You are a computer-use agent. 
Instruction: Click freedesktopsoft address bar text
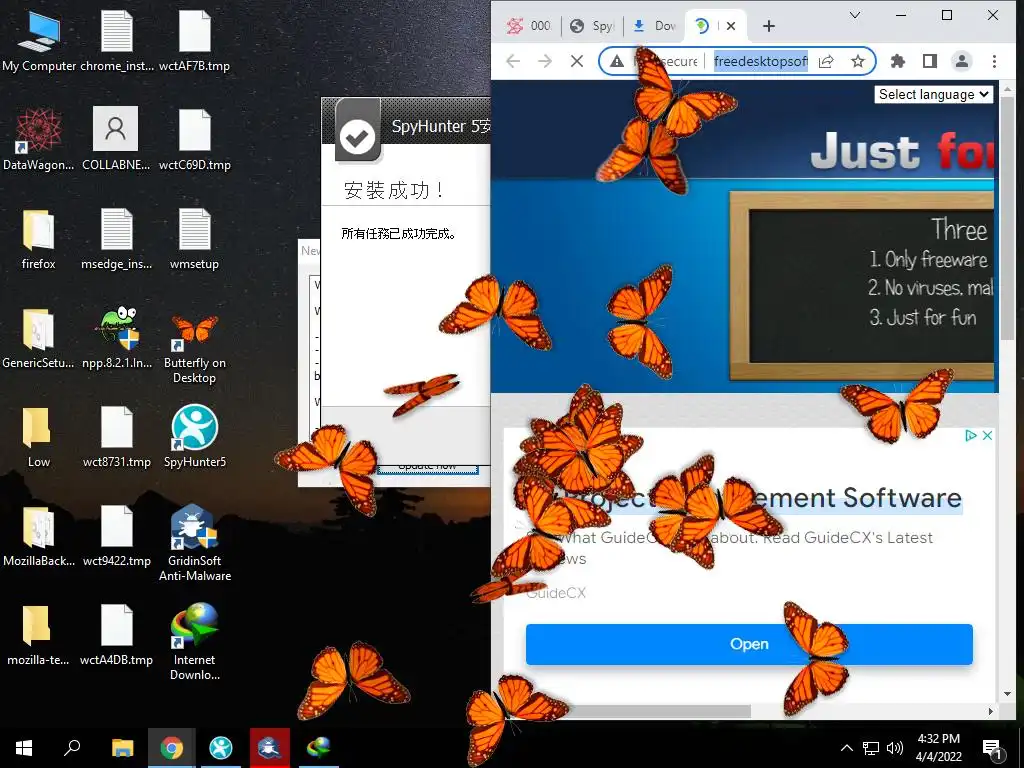761,61
